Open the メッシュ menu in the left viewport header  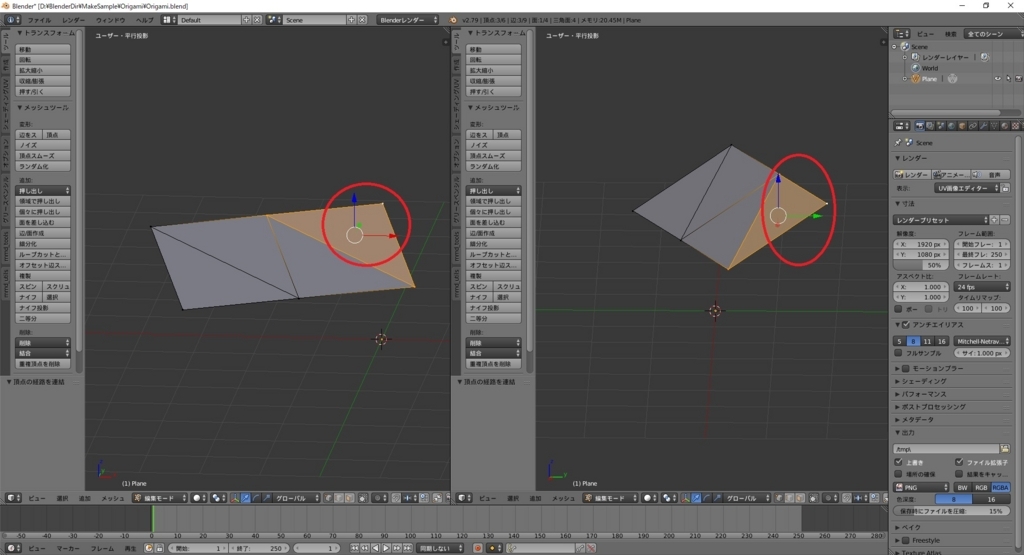click(112, 498)
